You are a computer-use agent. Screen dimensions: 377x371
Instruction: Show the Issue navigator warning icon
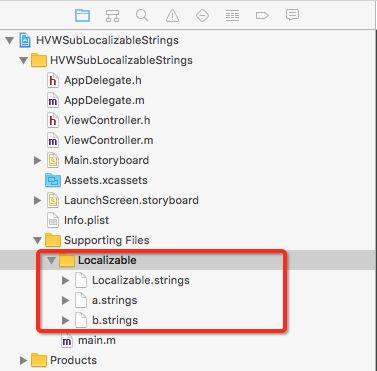172,15
